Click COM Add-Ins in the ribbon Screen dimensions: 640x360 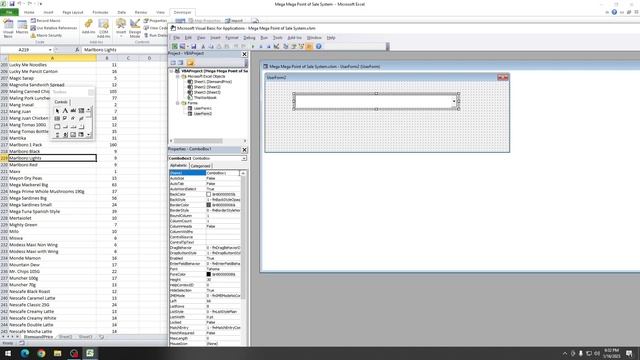(104, 28)
